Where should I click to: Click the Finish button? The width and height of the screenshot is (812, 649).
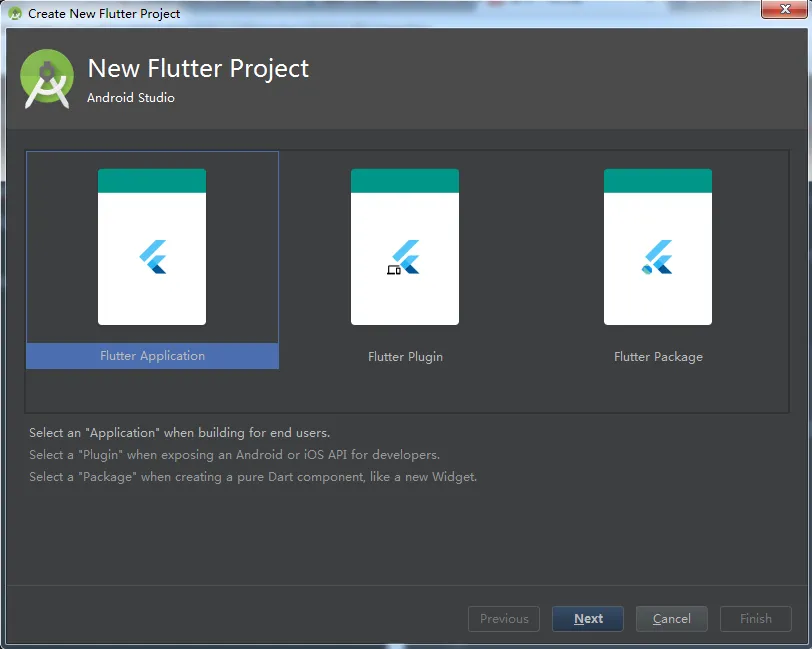click(756, 618)
